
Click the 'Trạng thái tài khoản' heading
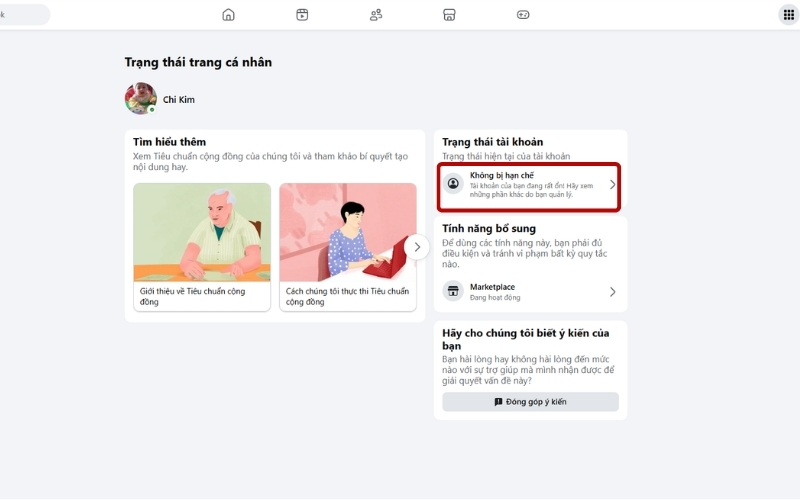click(x=492, y=142)
